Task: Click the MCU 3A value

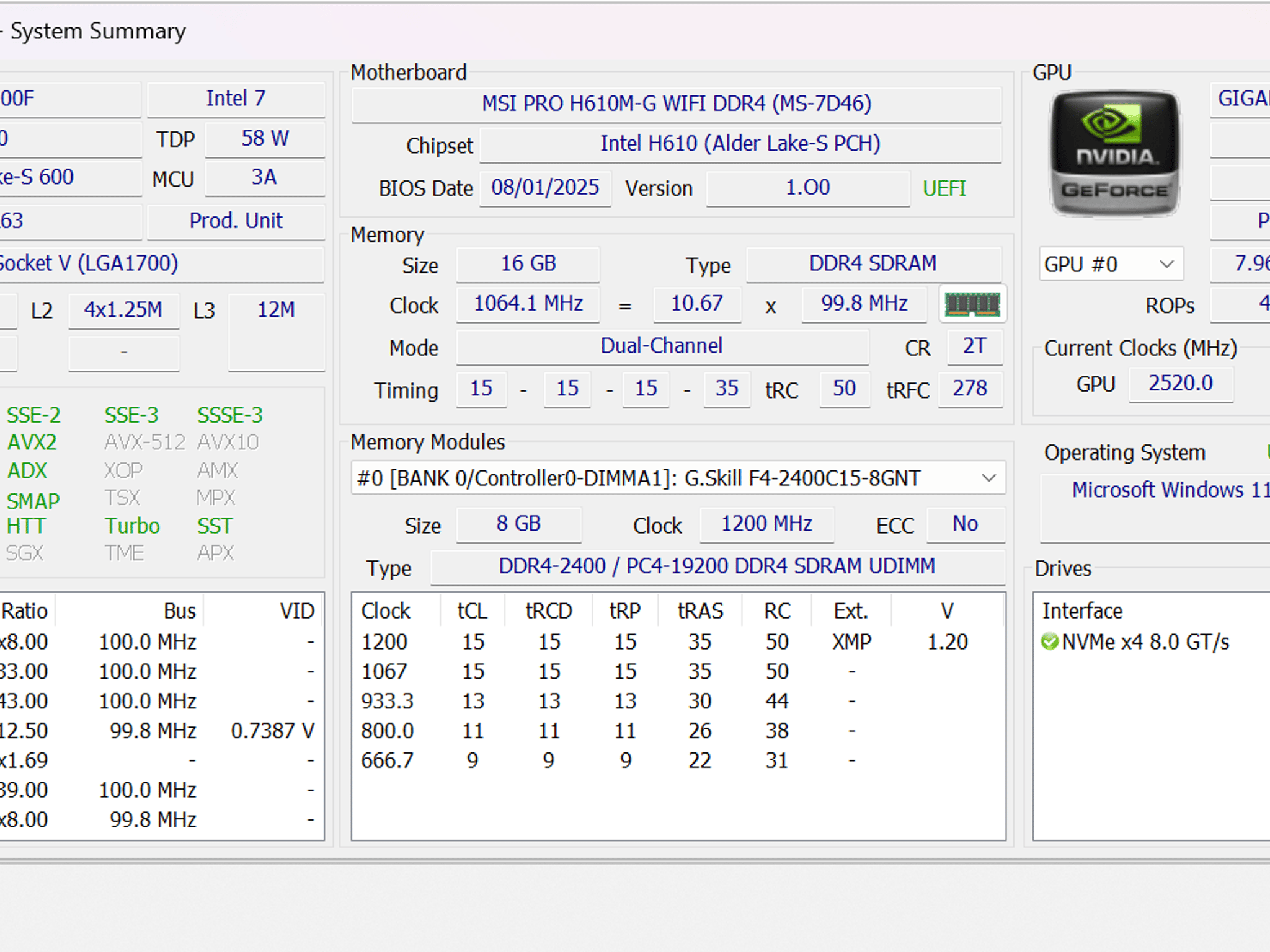Action: 265,178
